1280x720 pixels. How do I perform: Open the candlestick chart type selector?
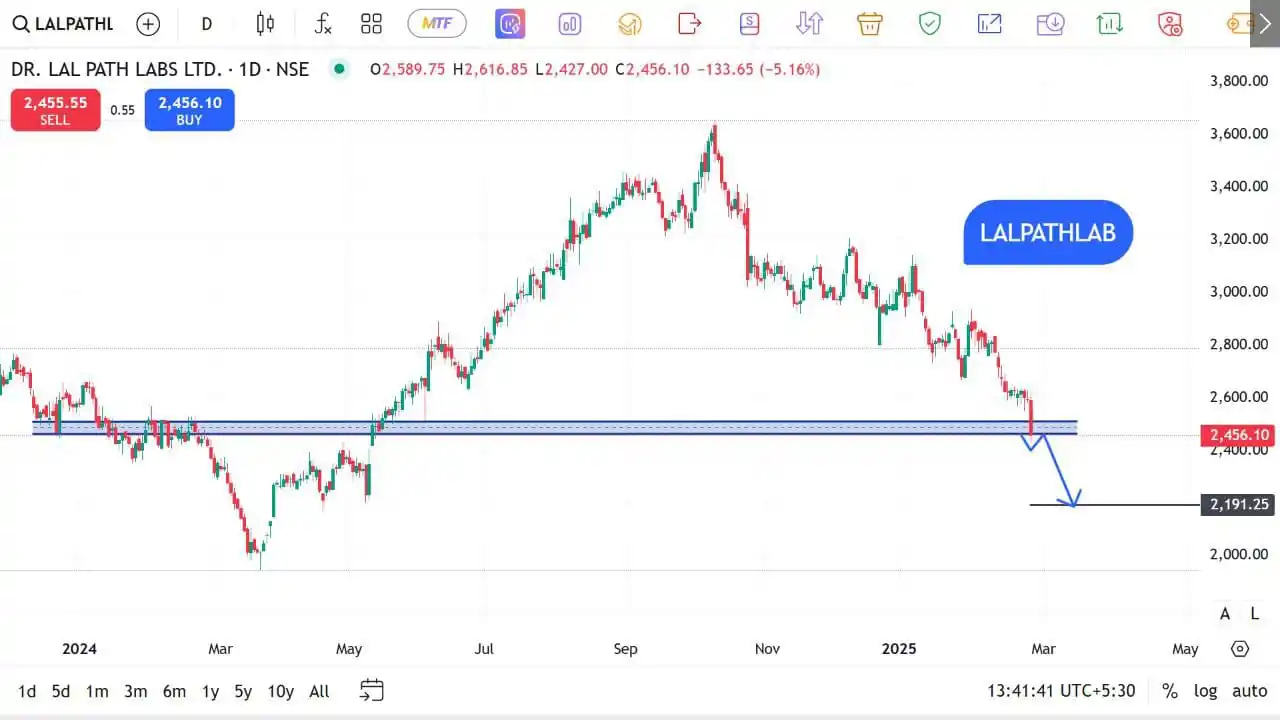(x=265, y=24)
